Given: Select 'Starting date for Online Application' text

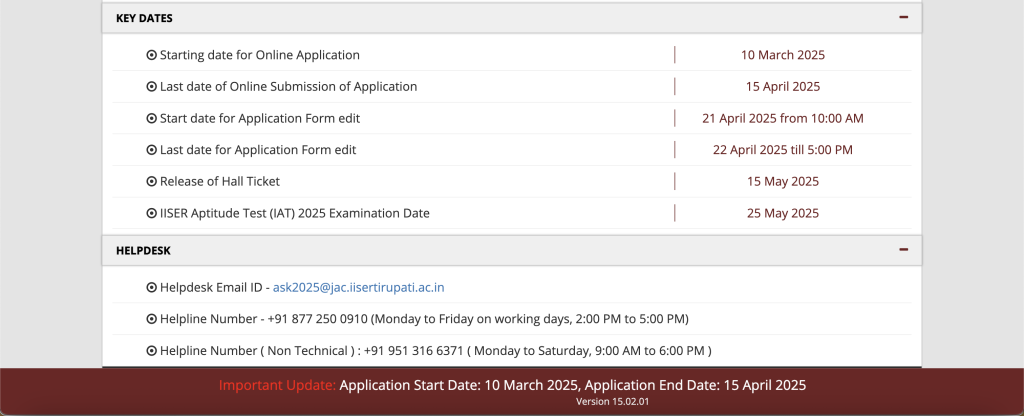Looking at the screenshot, I should click(x=260, y=55).
